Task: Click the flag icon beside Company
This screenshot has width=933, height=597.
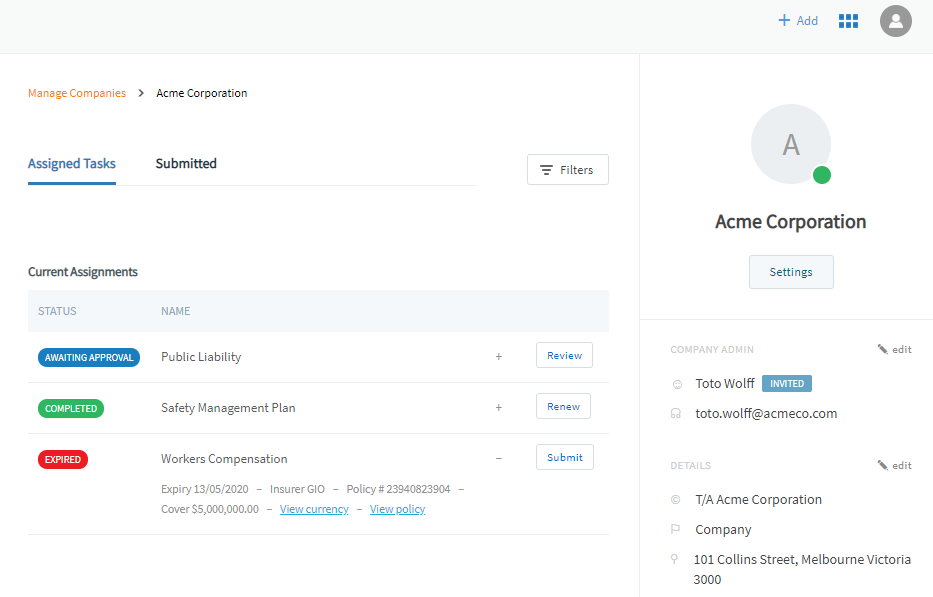Action: [x=676, y=530]
